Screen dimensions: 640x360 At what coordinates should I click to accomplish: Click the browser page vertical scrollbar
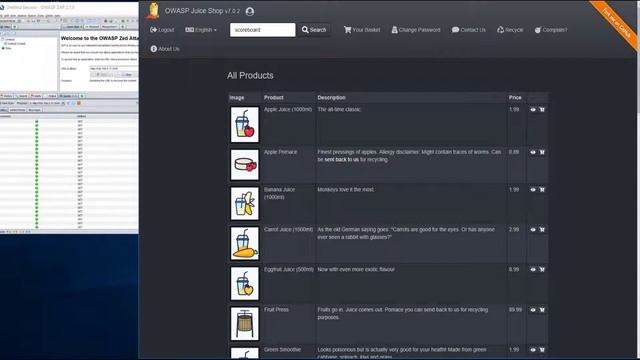coord(638,180)
